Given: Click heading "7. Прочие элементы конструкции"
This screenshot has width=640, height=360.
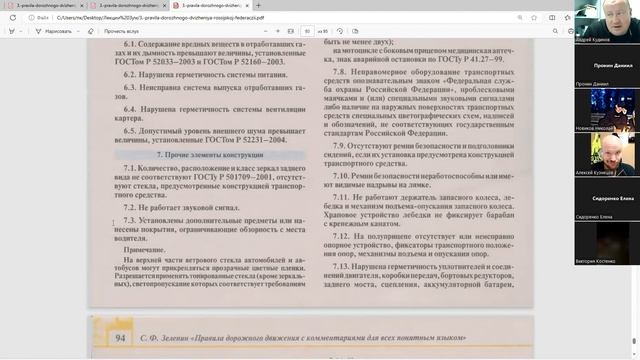Looking at the screenshot, I should pos(210,155).
